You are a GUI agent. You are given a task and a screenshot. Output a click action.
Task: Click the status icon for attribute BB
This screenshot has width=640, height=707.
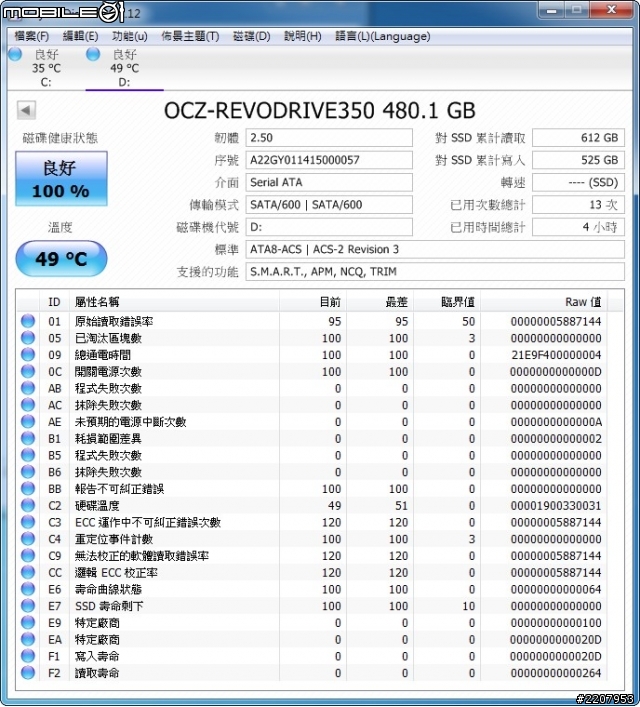[28, 488]
